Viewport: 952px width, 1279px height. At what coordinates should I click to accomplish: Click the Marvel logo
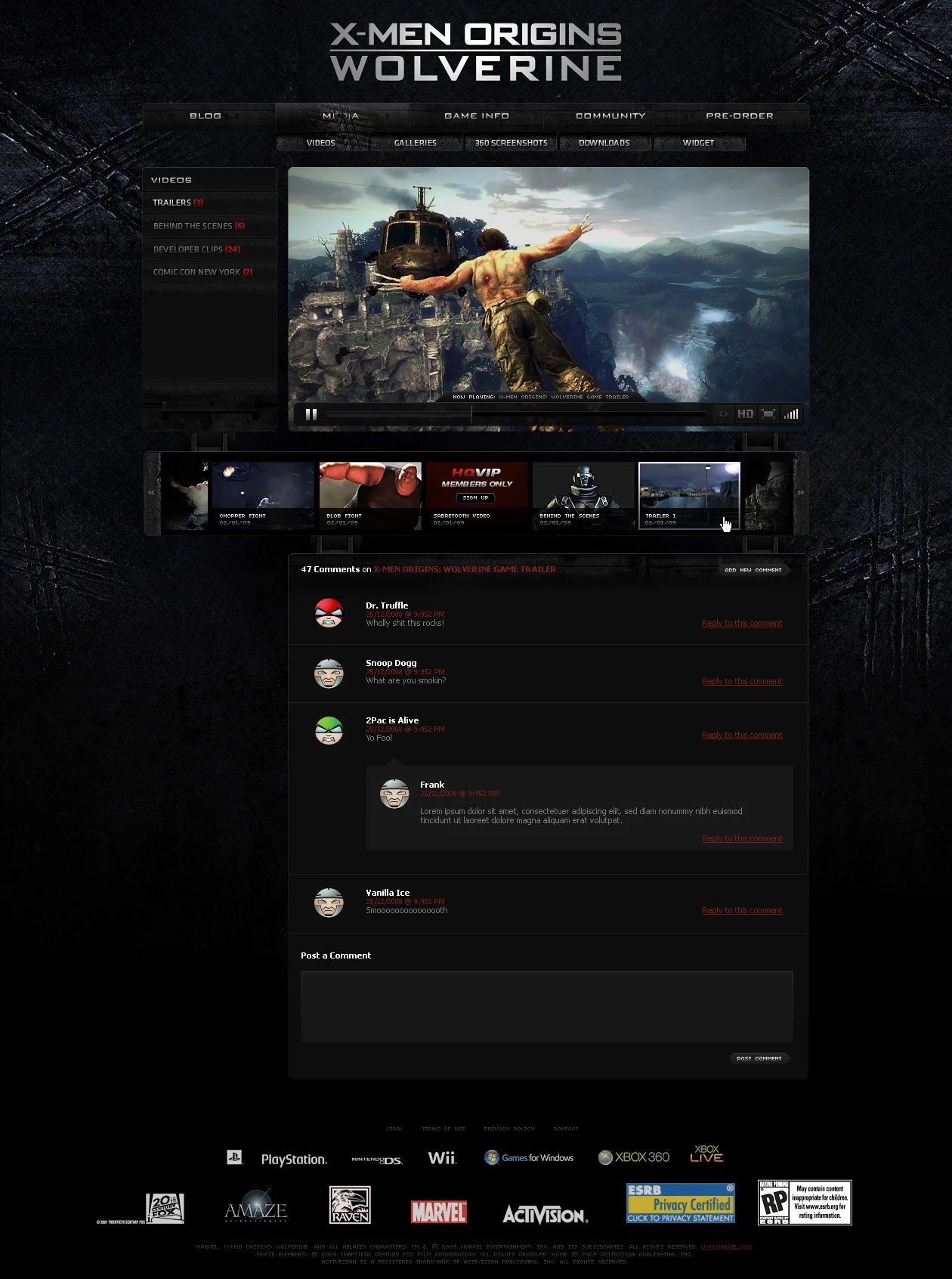click(x=439, y=1212)
